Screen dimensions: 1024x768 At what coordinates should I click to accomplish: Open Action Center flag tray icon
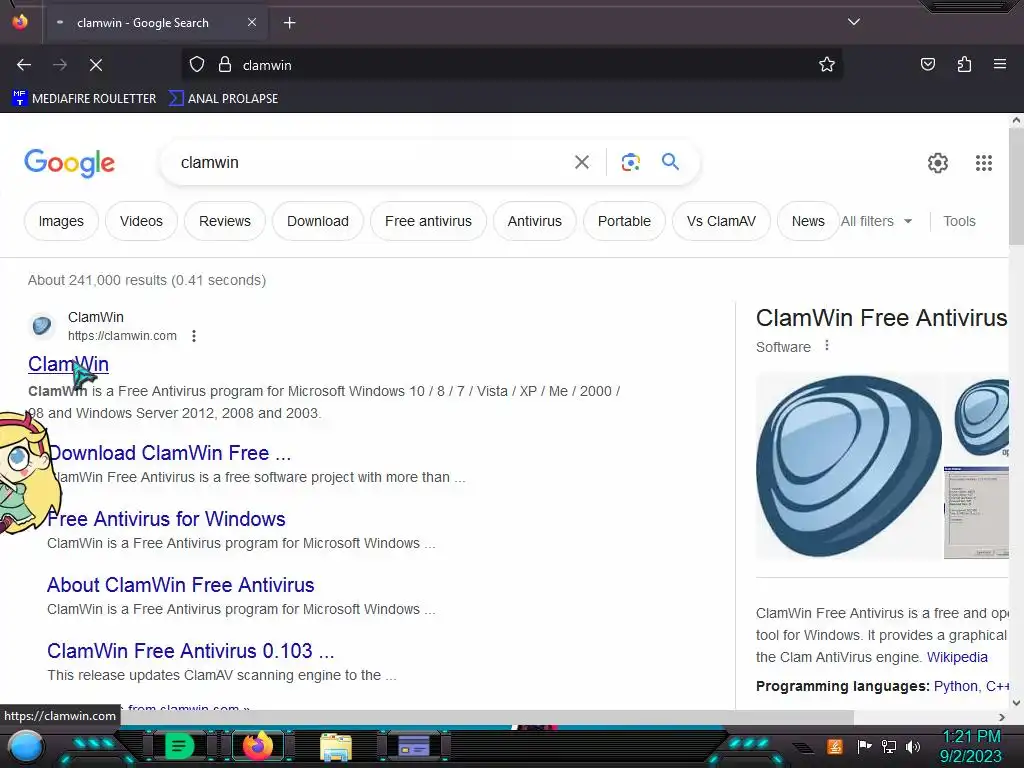click(865, 746)
